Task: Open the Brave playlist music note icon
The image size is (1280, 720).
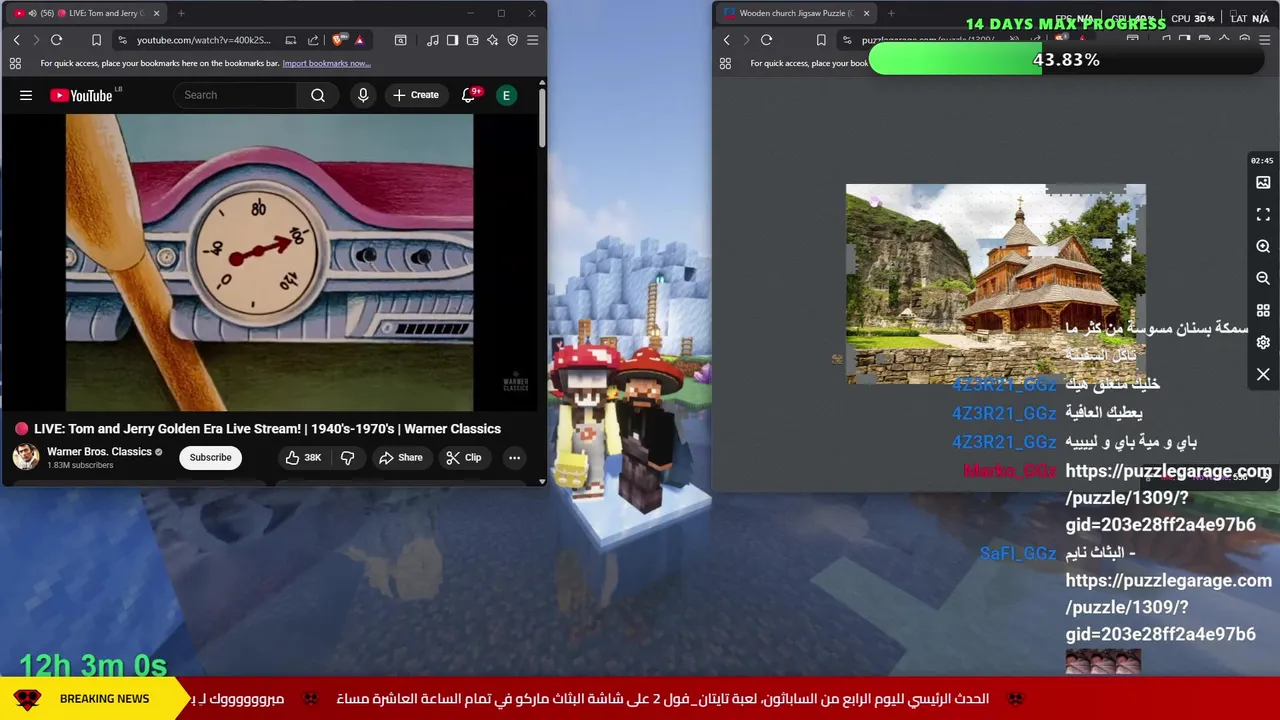Action: coord(432,40)
